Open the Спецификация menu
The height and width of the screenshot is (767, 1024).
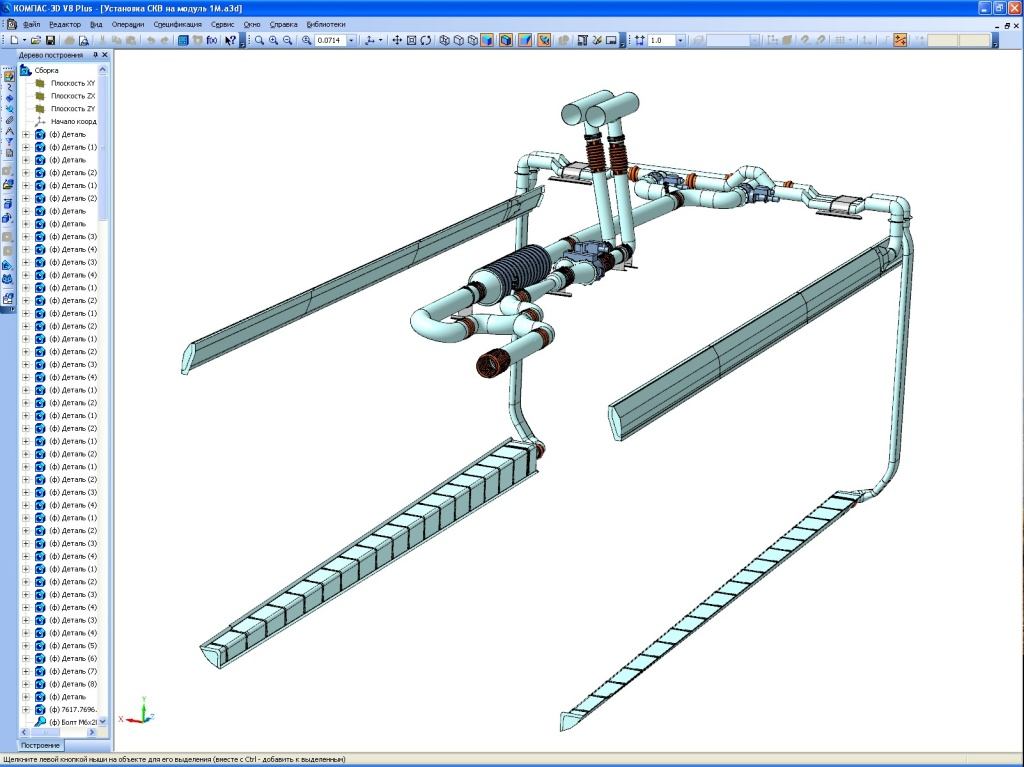click(178, 23)
